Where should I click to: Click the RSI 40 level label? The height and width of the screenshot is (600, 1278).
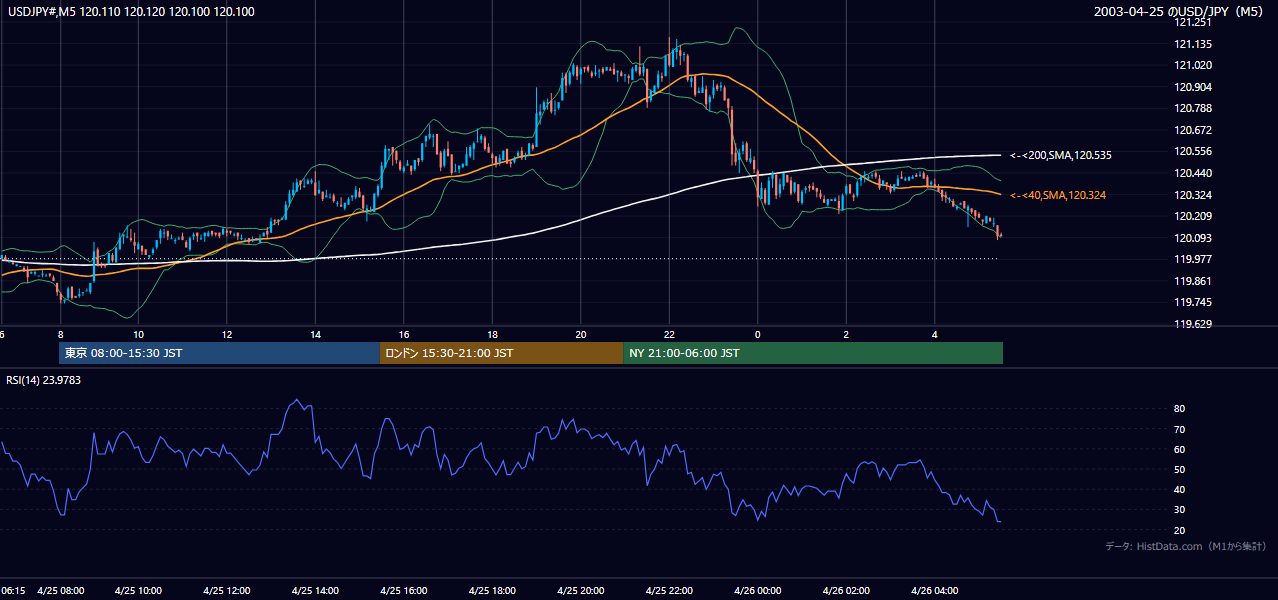tap(1180, 489)
